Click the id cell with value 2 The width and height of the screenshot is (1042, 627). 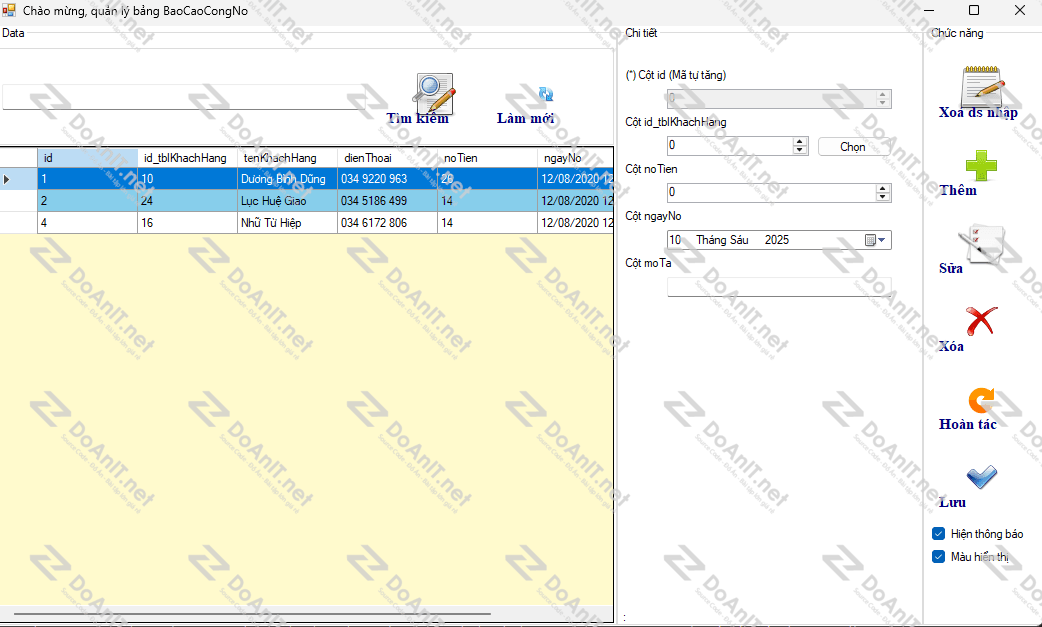(87, 201)
